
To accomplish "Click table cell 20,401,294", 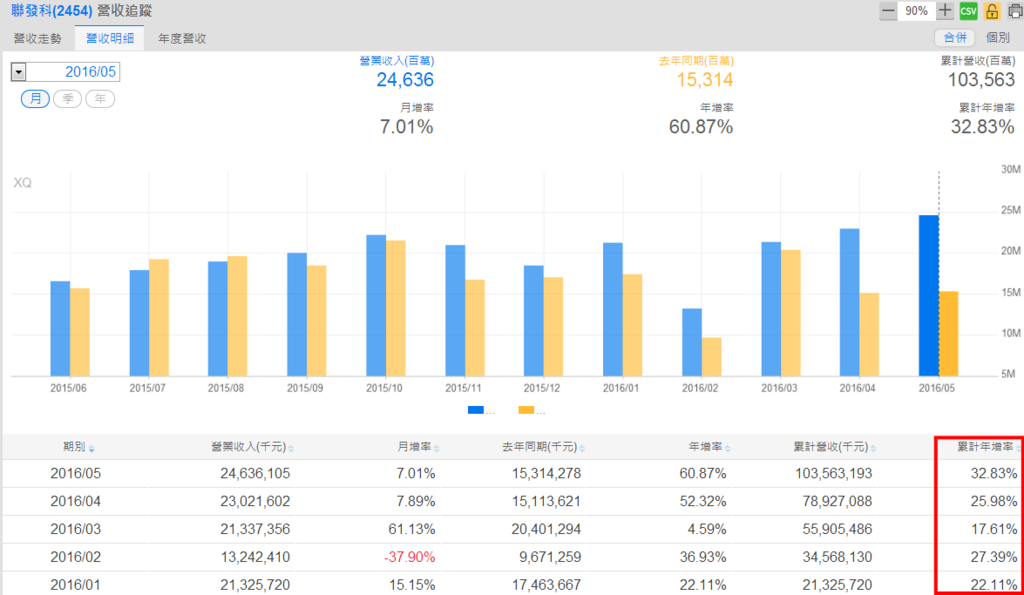I will click(x=547, y=529).
